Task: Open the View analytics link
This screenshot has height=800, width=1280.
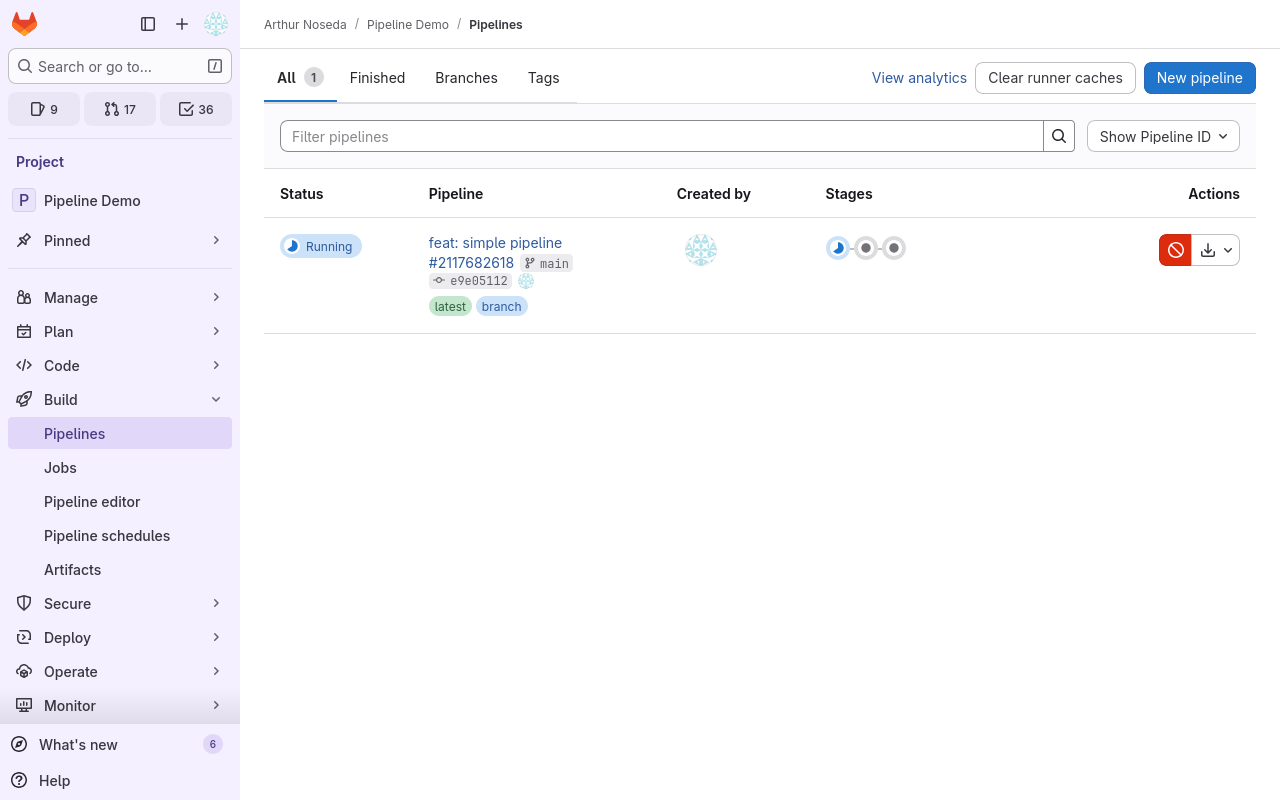Action: coord(919,78)
